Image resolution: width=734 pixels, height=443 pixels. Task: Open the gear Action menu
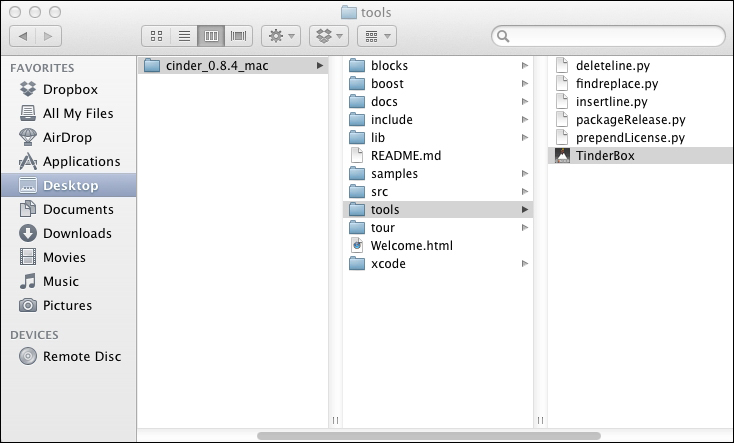click(x=281, y=36)
